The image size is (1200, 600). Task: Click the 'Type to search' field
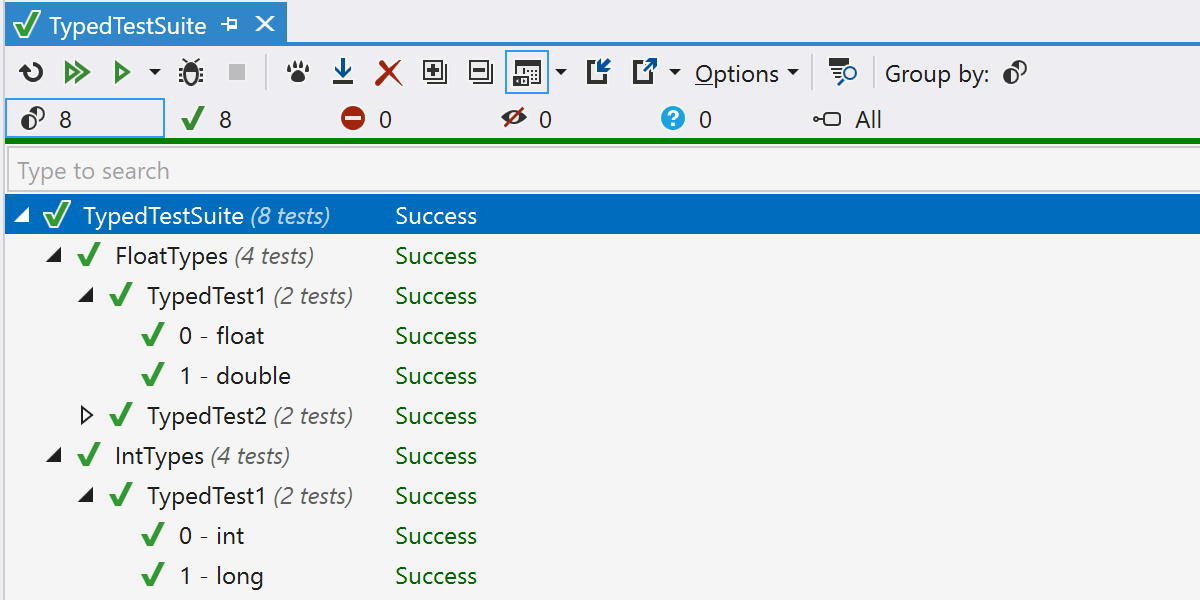point(600,171)
